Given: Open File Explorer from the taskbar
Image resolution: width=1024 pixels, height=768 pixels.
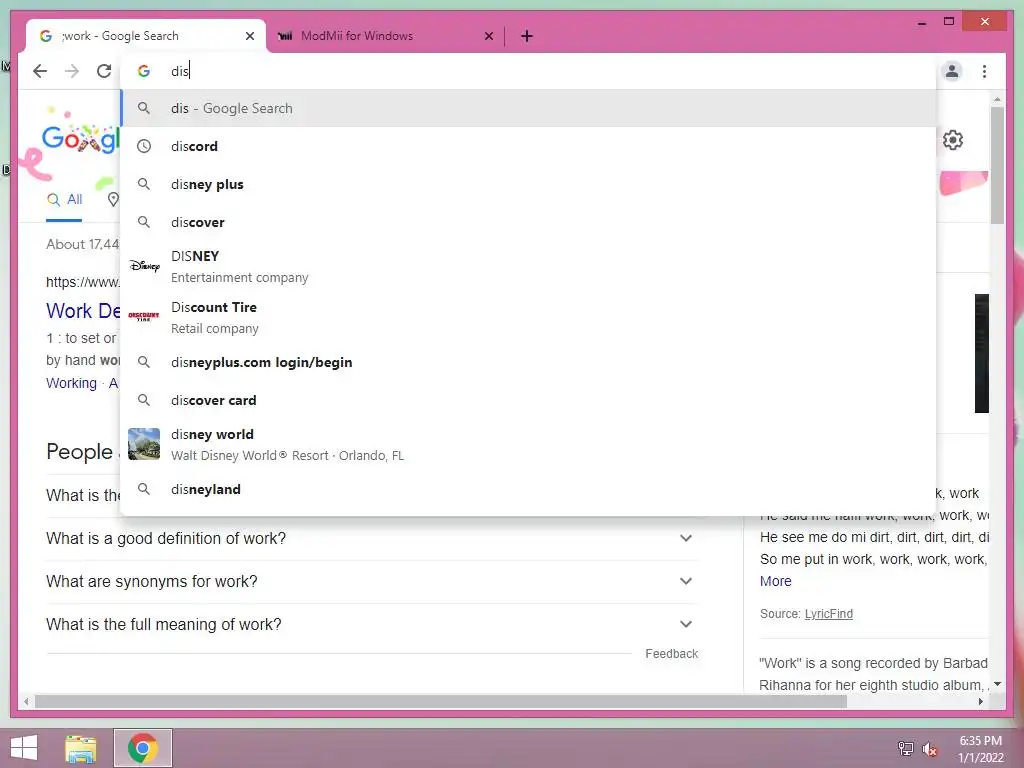Looking at the screenshot, I should [x=81, y=748].
